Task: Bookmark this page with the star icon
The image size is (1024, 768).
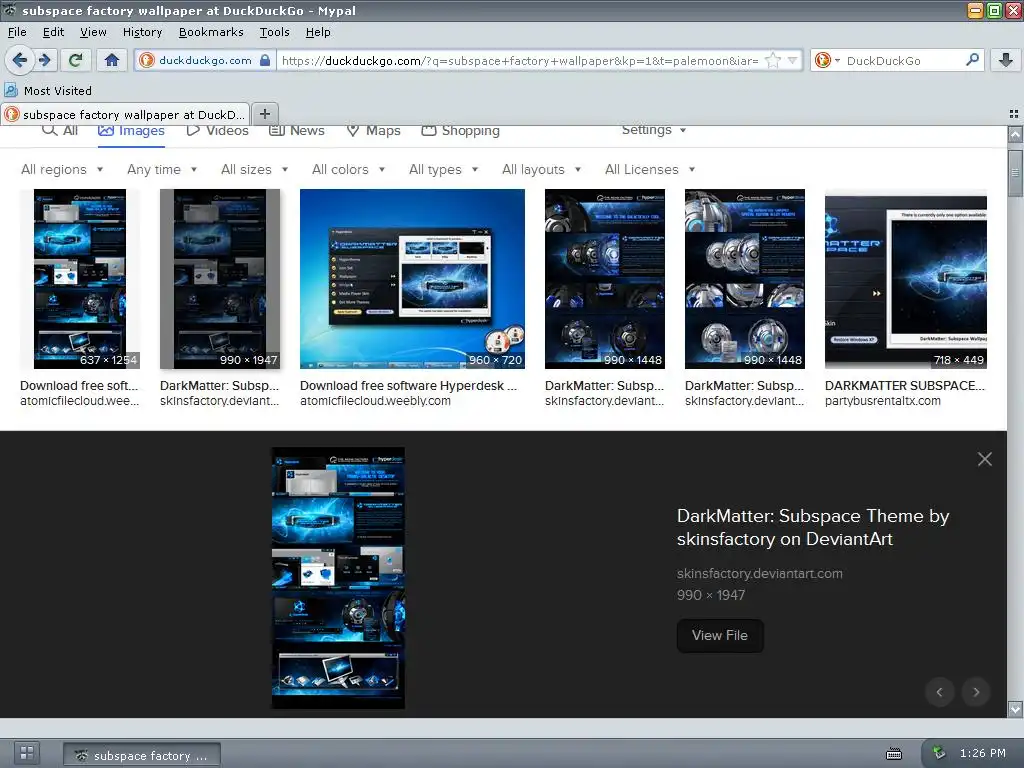Action: pos(773,60)
